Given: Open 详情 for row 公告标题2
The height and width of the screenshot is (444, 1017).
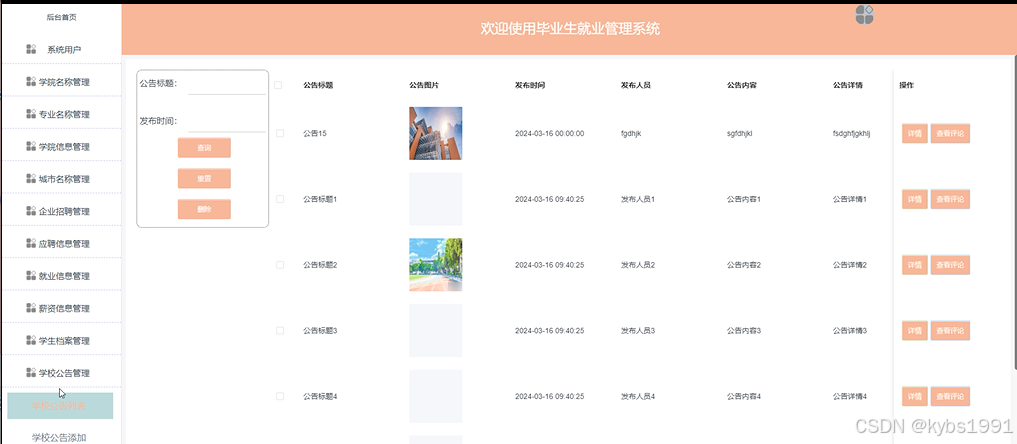Looking at the screenshot, I should [x=915, y=265].
